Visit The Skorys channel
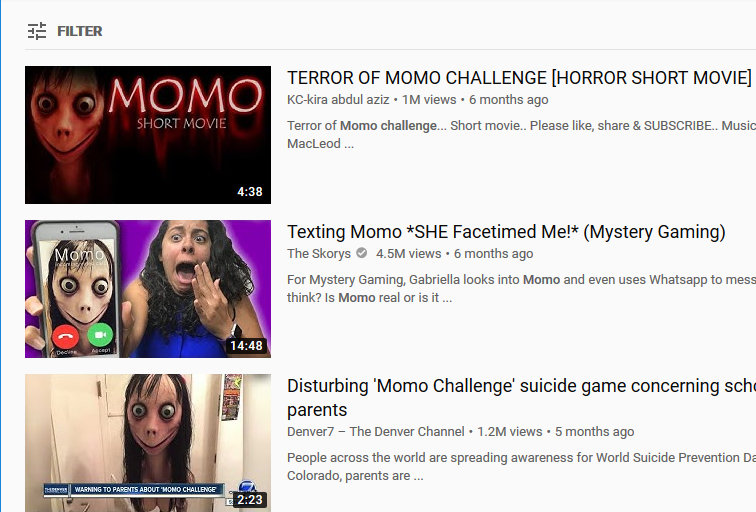Viewport: 756px width, 512px height. coord(319,254)
